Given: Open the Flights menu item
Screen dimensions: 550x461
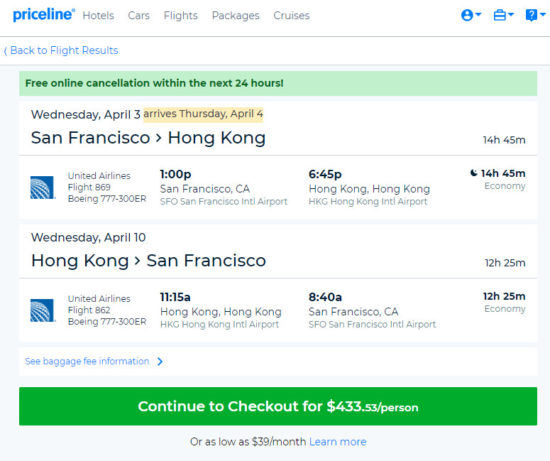Looking at the screenshot, I should coord(181,15).
